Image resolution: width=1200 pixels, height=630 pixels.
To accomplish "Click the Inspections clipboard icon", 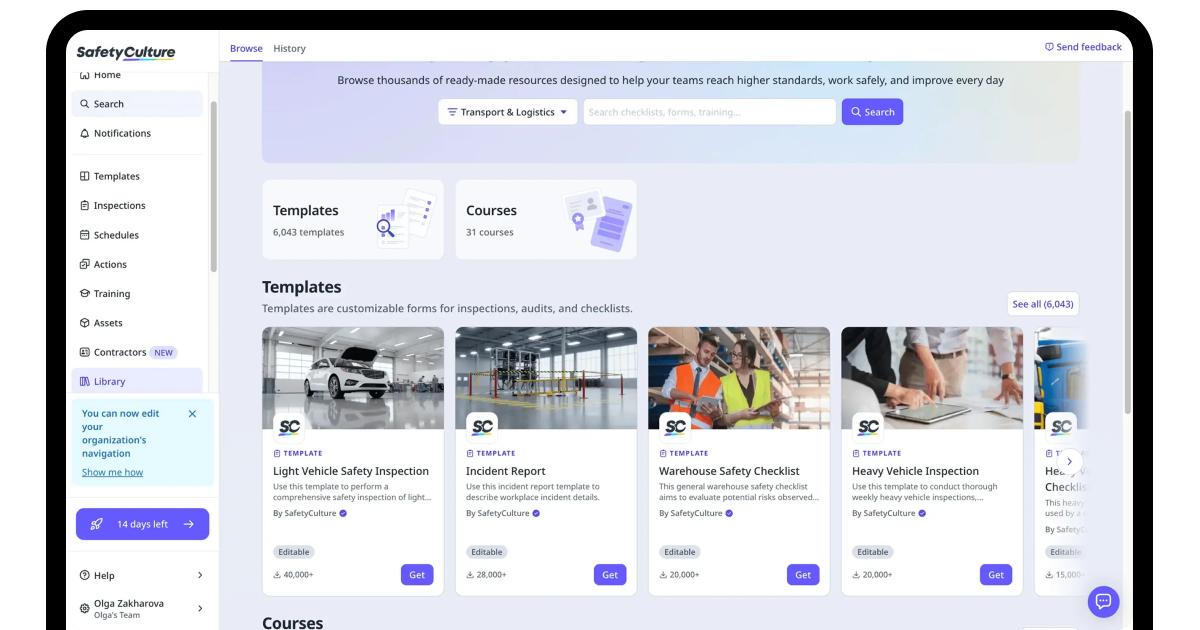I will [x=85, y=205].
